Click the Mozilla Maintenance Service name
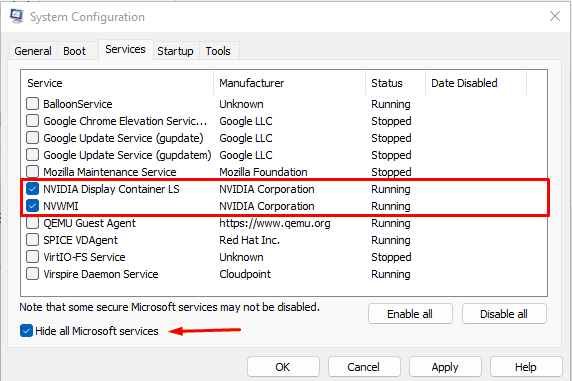 point(110,172)
